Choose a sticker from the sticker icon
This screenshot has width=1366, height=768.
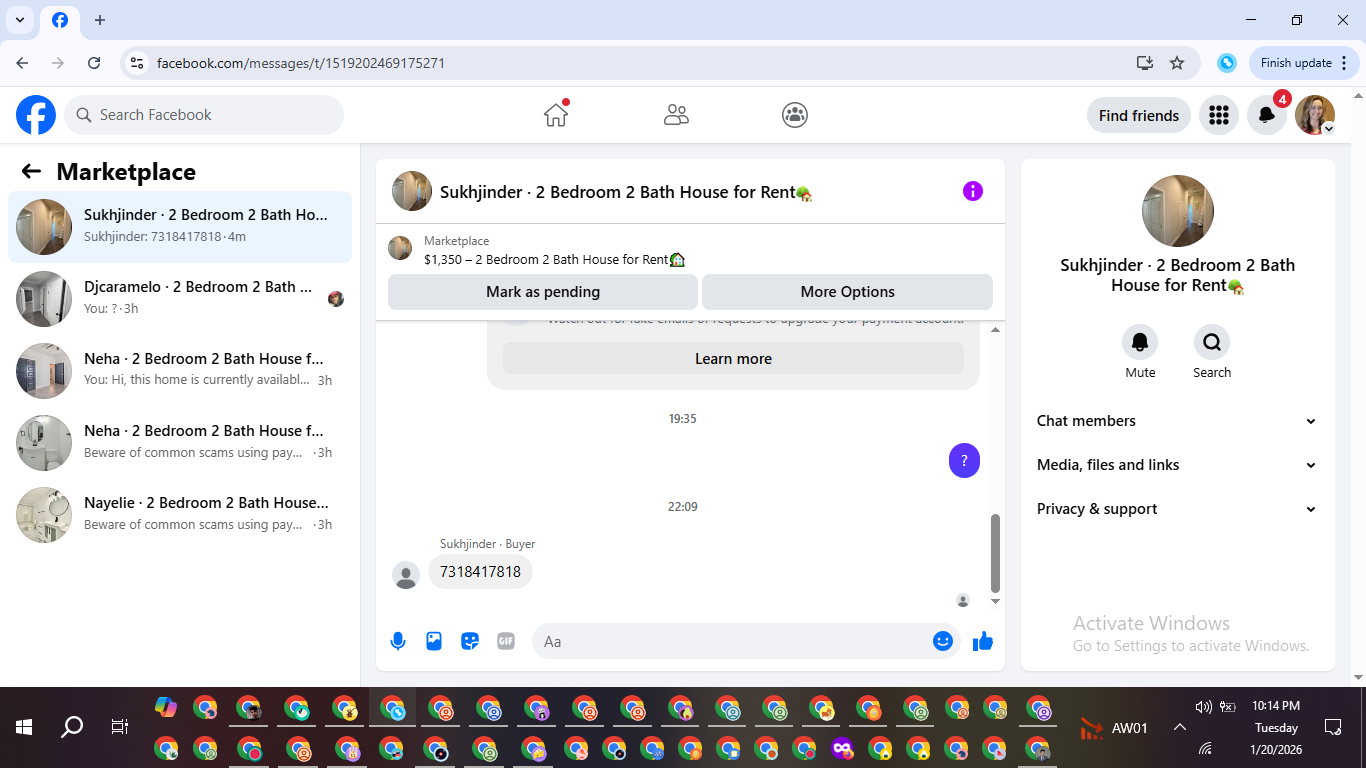470,641
